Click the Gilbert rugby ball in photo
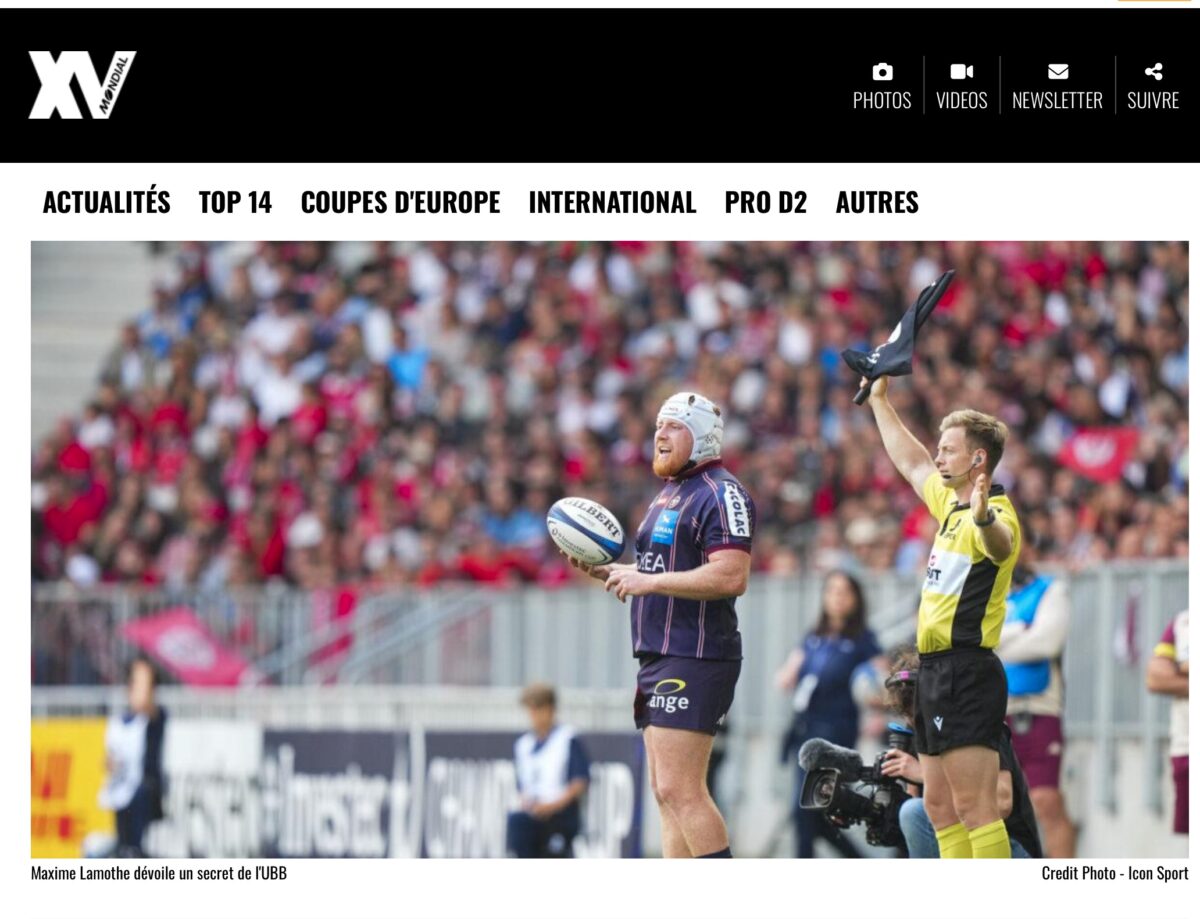Image resolution: width=1200 pixels, height=919 pixels. pyautogui.click(x=585, y=530)
